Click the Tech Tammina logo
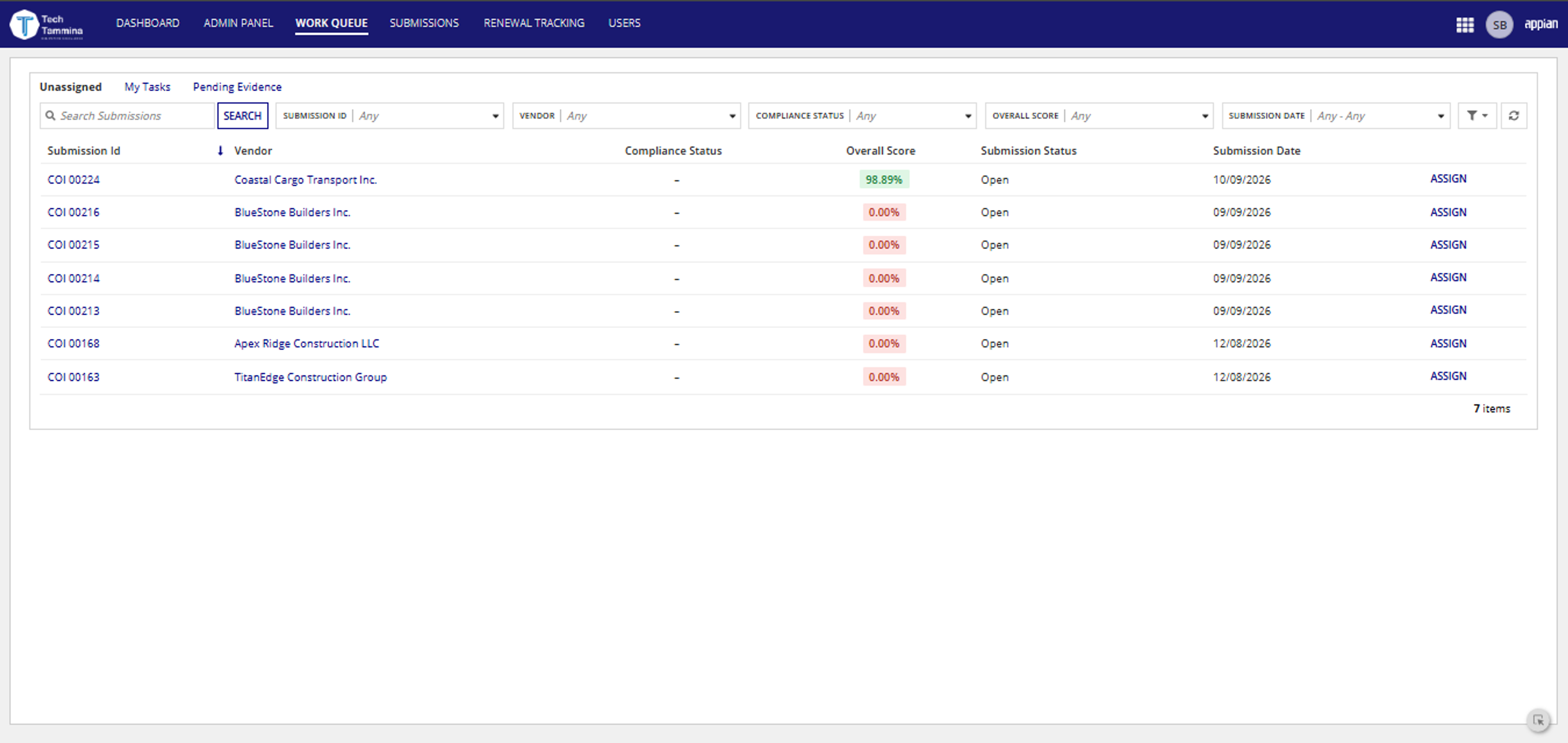This screenshot has width=1568, height=743. [47, 25]
